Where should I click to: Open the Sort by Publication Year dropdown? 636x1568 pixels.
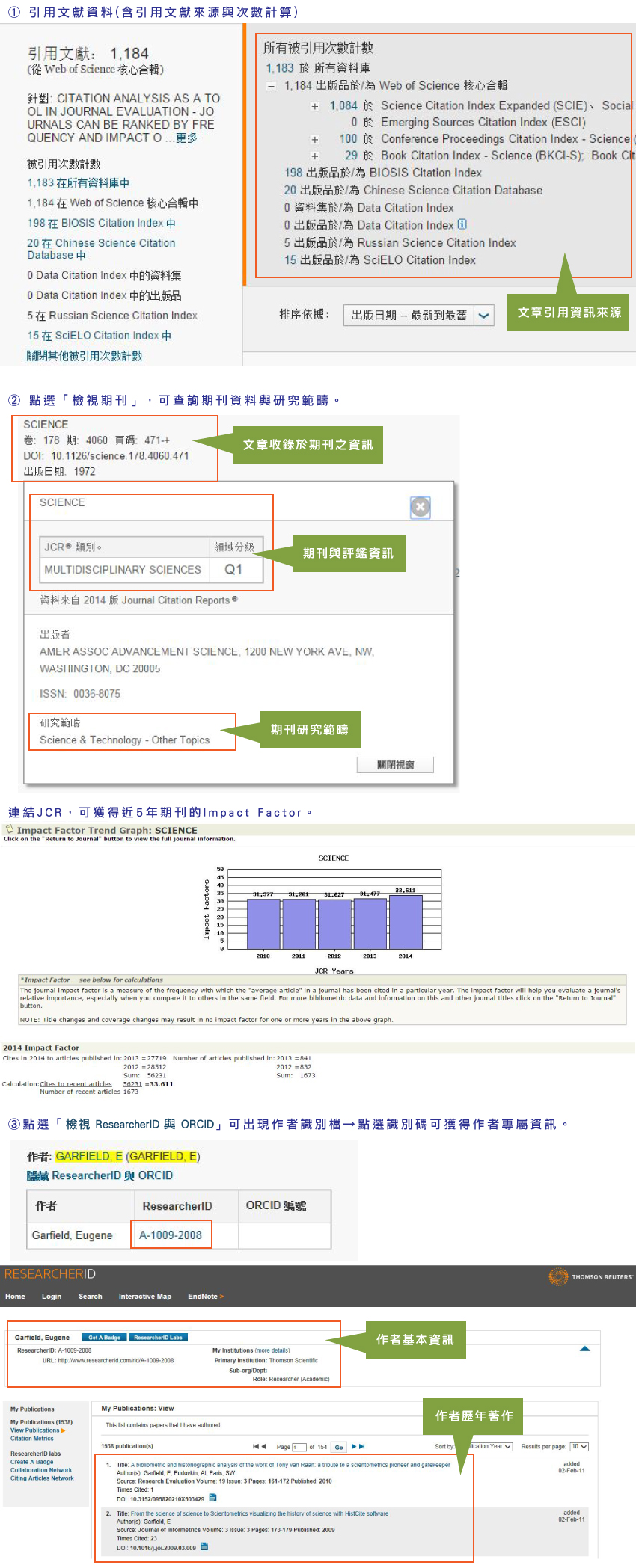click(486, 1447)
